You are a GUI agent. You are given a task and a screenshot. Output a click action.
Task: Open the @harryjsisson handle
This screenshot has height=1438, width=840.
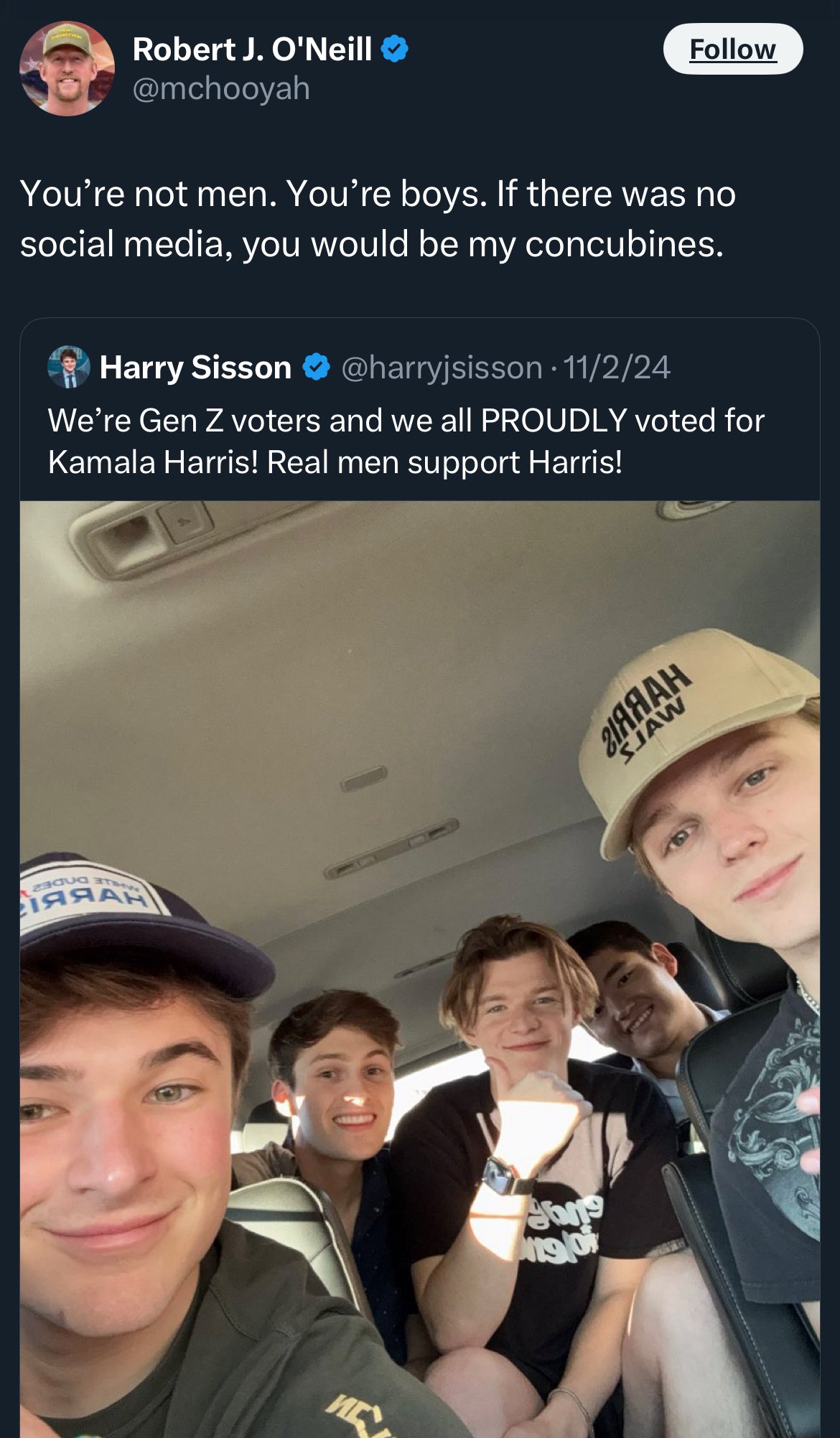coord(442,368)
